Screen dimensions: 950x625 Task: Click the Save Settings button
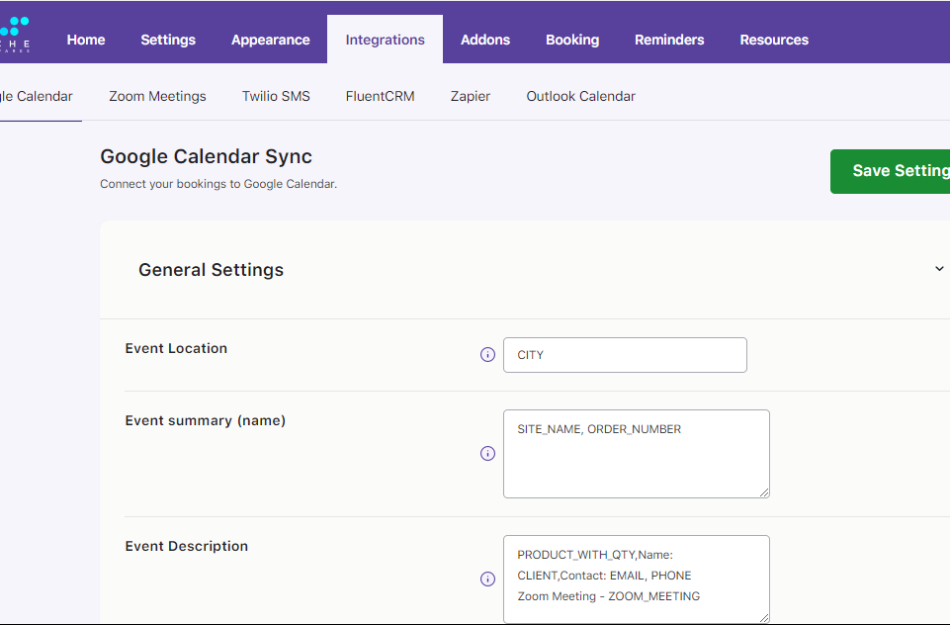click(901, 171)
